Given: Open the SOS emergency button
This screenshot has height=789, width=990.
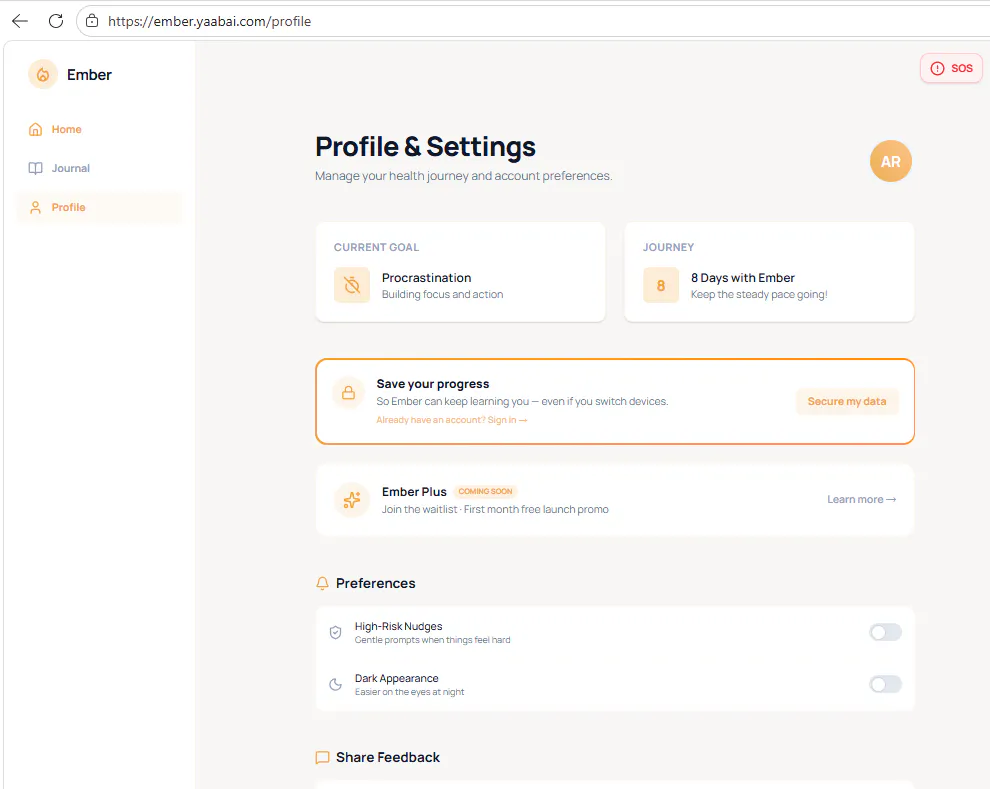Looking at the screenshot, I should (951, 68).
